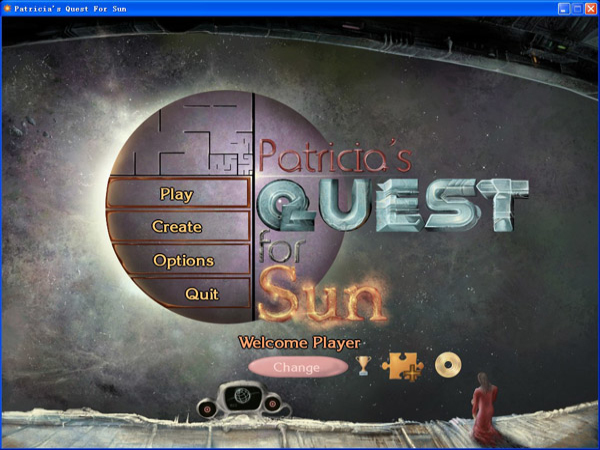600x450 pixels.
Task: Click the puzzle piece plus icon
Action: tap(403, 367)
